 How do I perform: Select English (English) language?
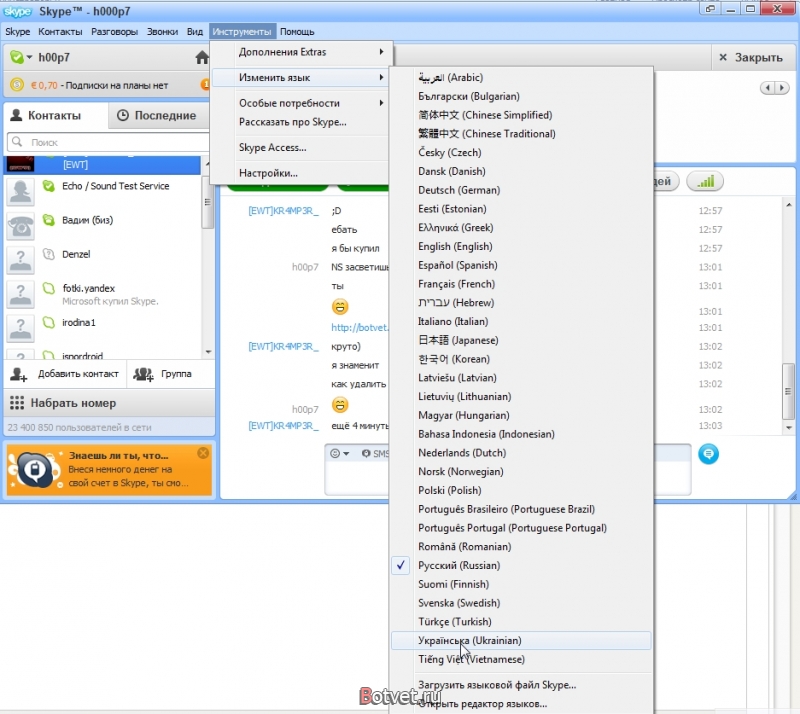(x=521, y=247)
